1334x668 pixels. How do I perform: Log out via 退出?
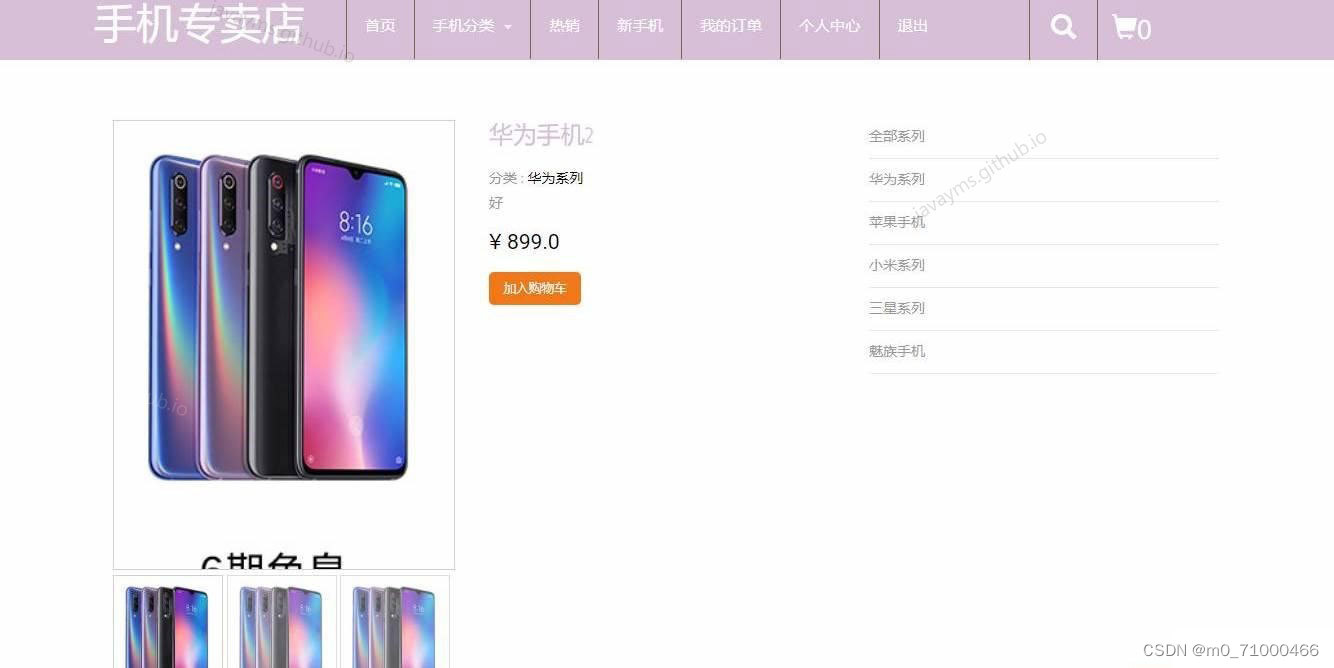pos(912,26)
